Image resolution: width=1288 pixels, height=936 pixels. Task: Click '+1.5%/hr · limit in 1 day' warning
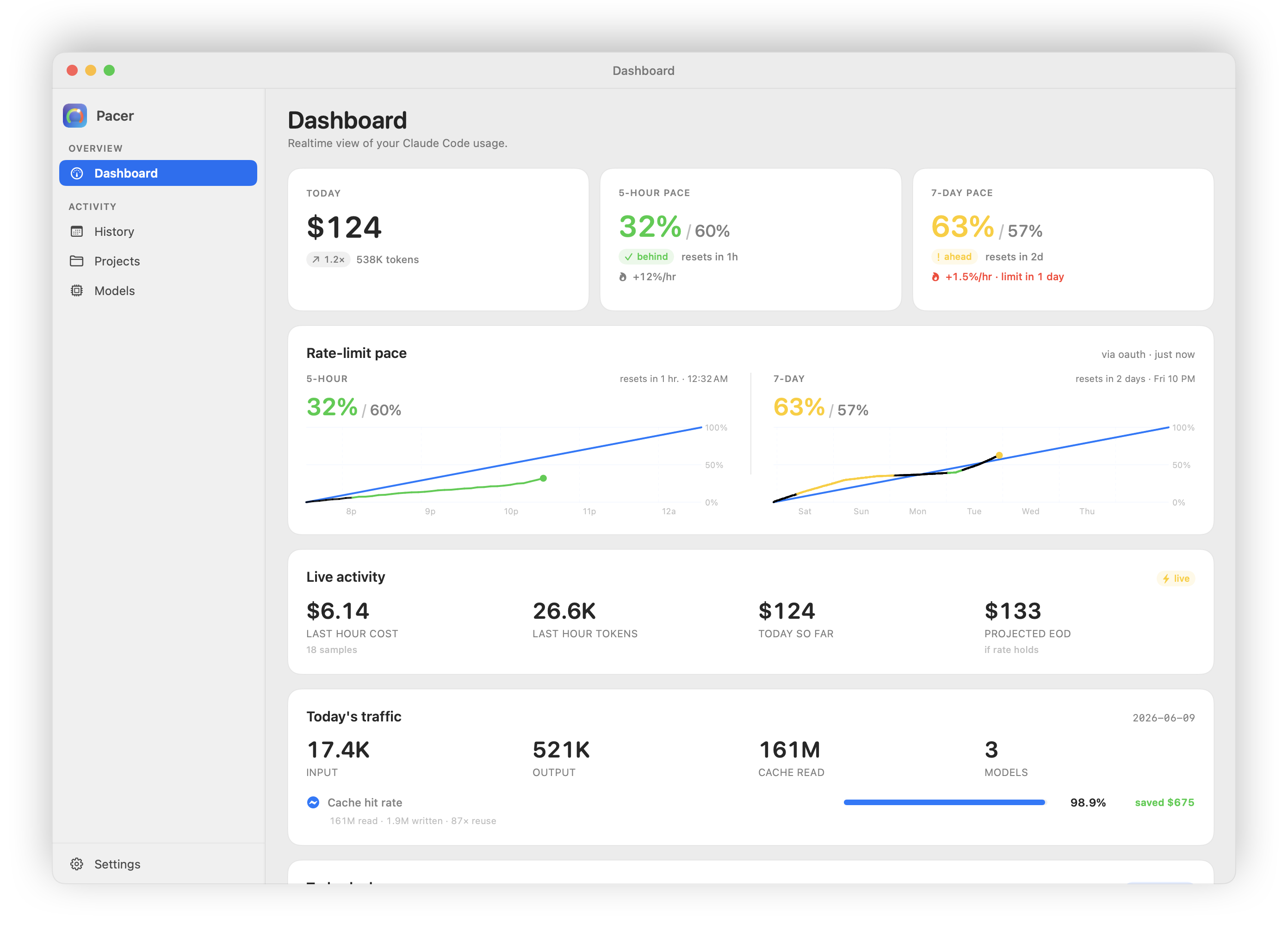pyautogui.click(x=1004, y=277)
